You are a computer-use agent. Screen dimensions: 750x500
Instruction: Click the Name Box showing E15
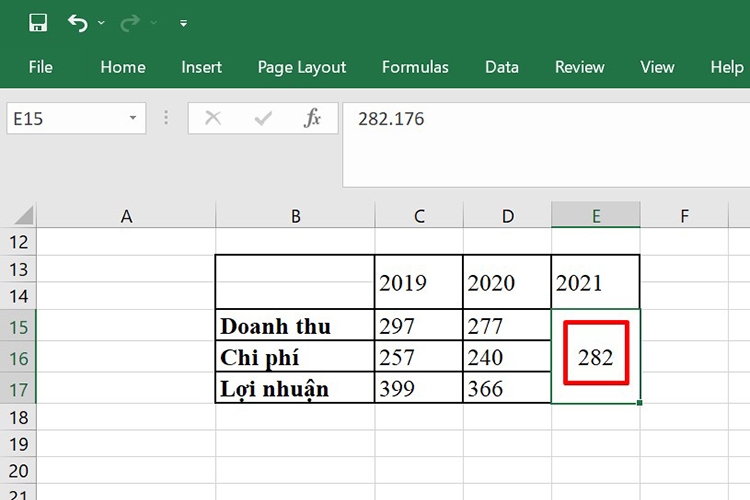[67, 118]
